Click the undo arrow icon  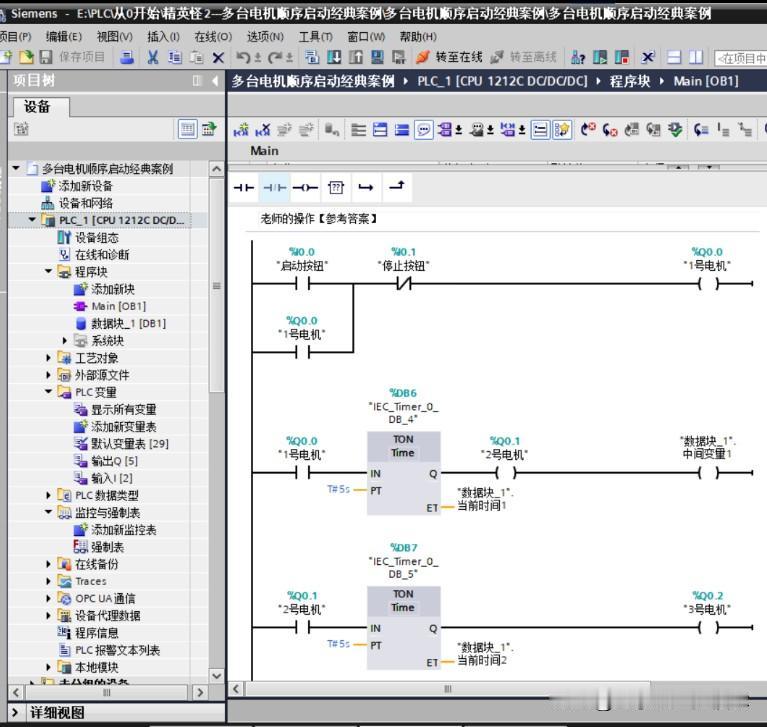click(x=243, y=58)
